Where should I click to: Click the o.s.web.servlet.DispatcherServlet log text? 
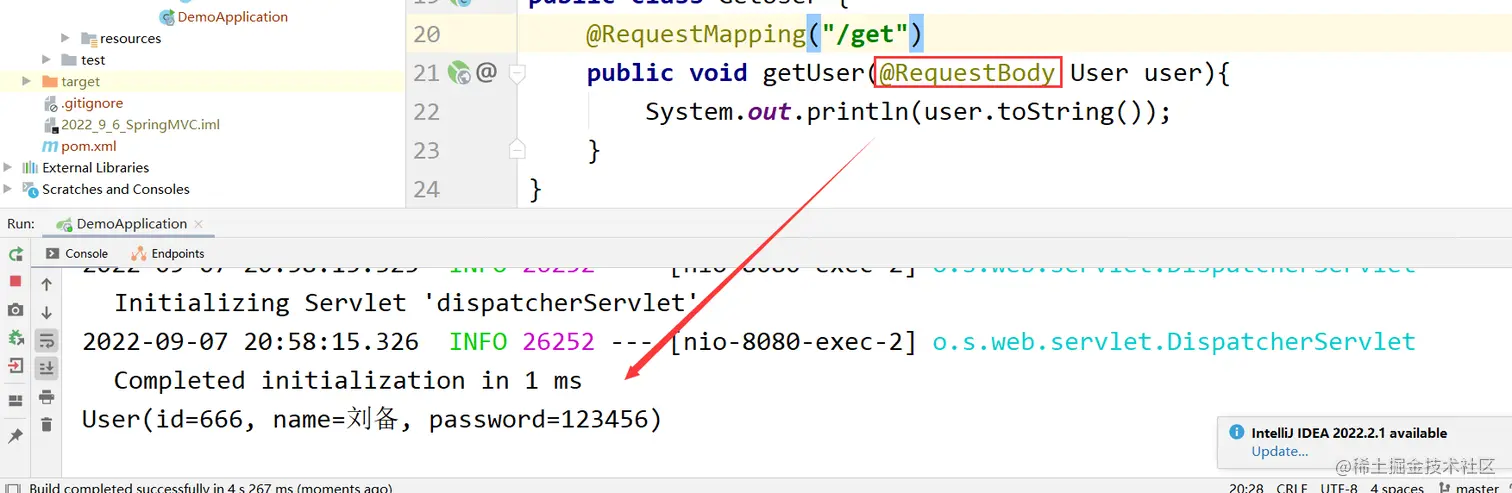click(1174, 342)
